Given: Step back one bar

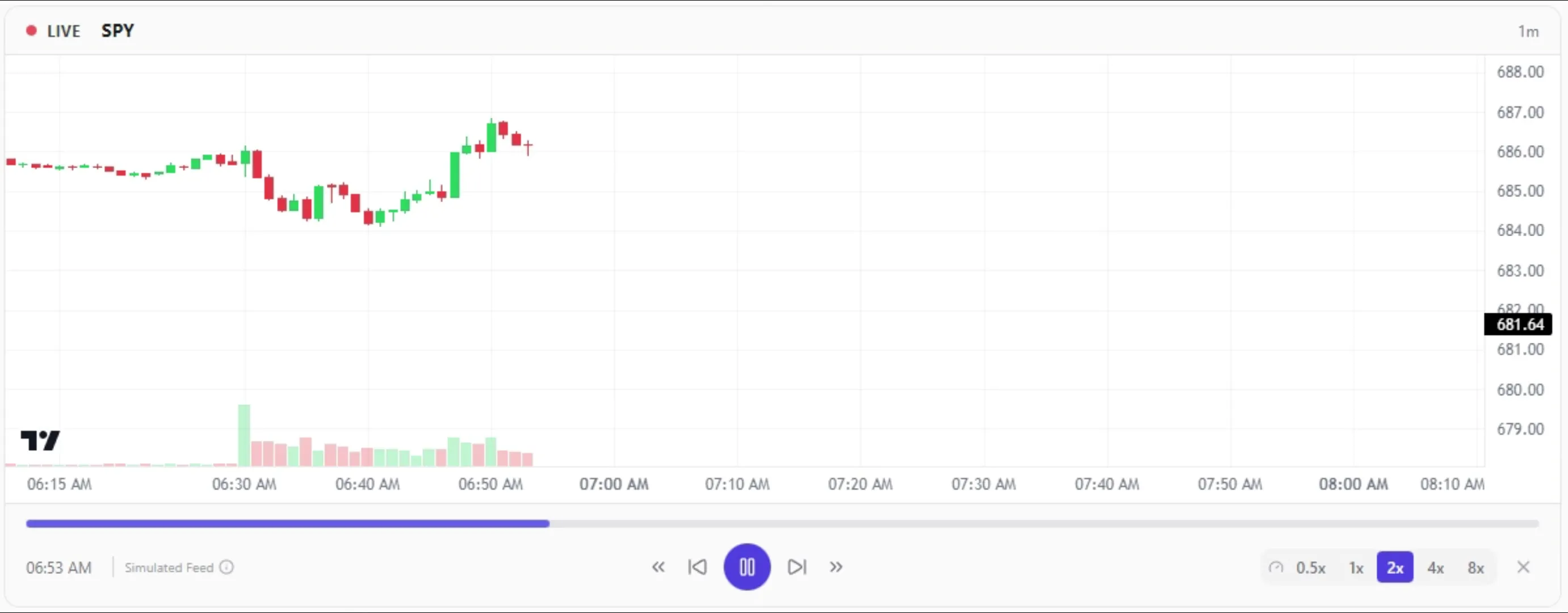Looking at the screenshot, I should [x=698, y=568].
